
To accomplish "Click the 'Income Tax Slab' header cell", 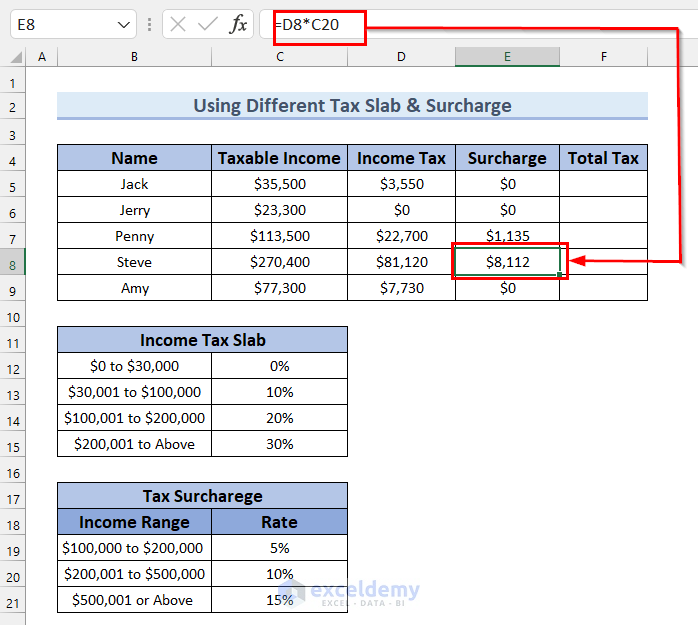I will 203,340.
